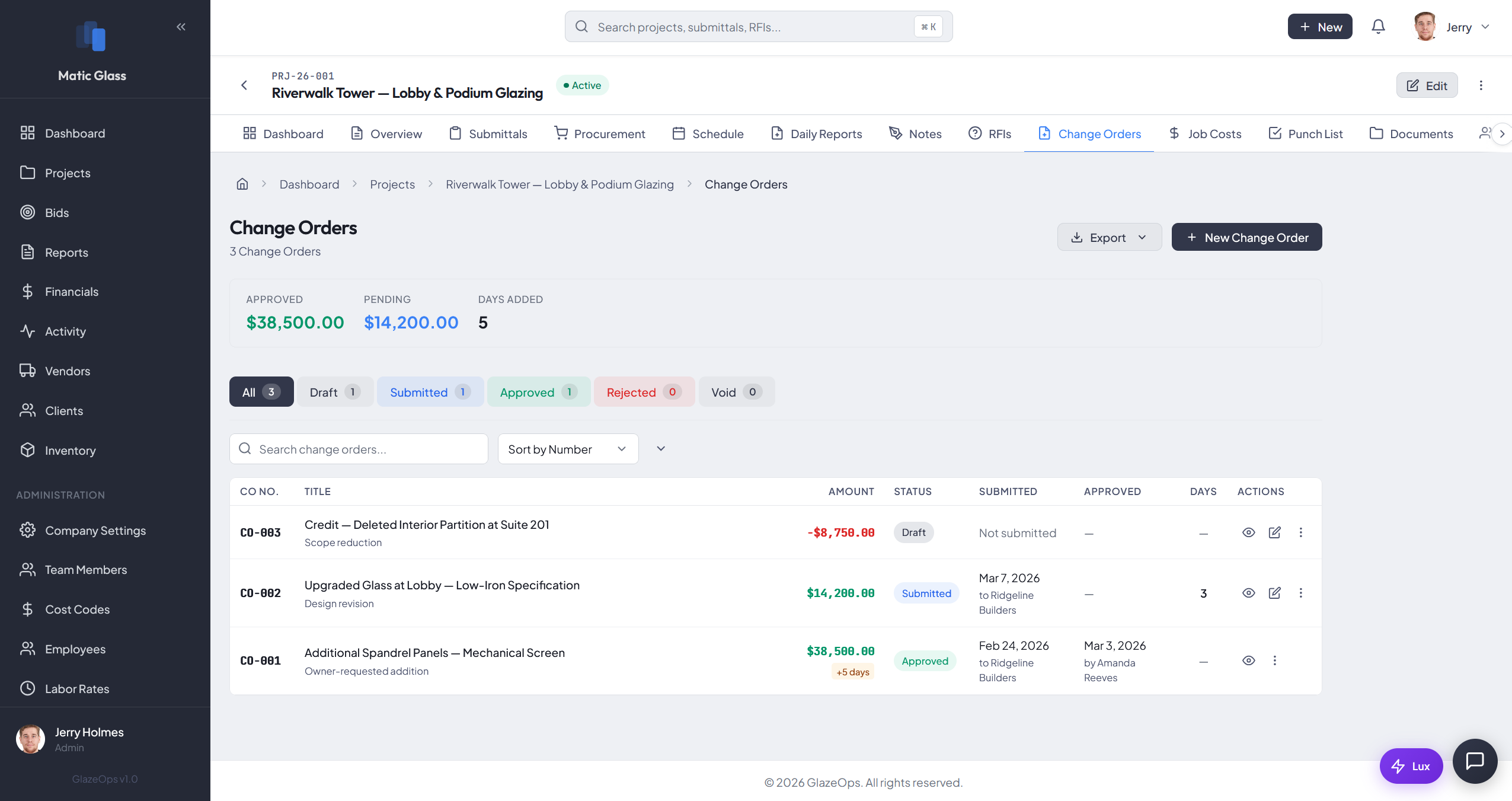Screen dimensions: 1512x801
Task: Launch the Lux assistant button
Action: click(x=1411, y=766)
